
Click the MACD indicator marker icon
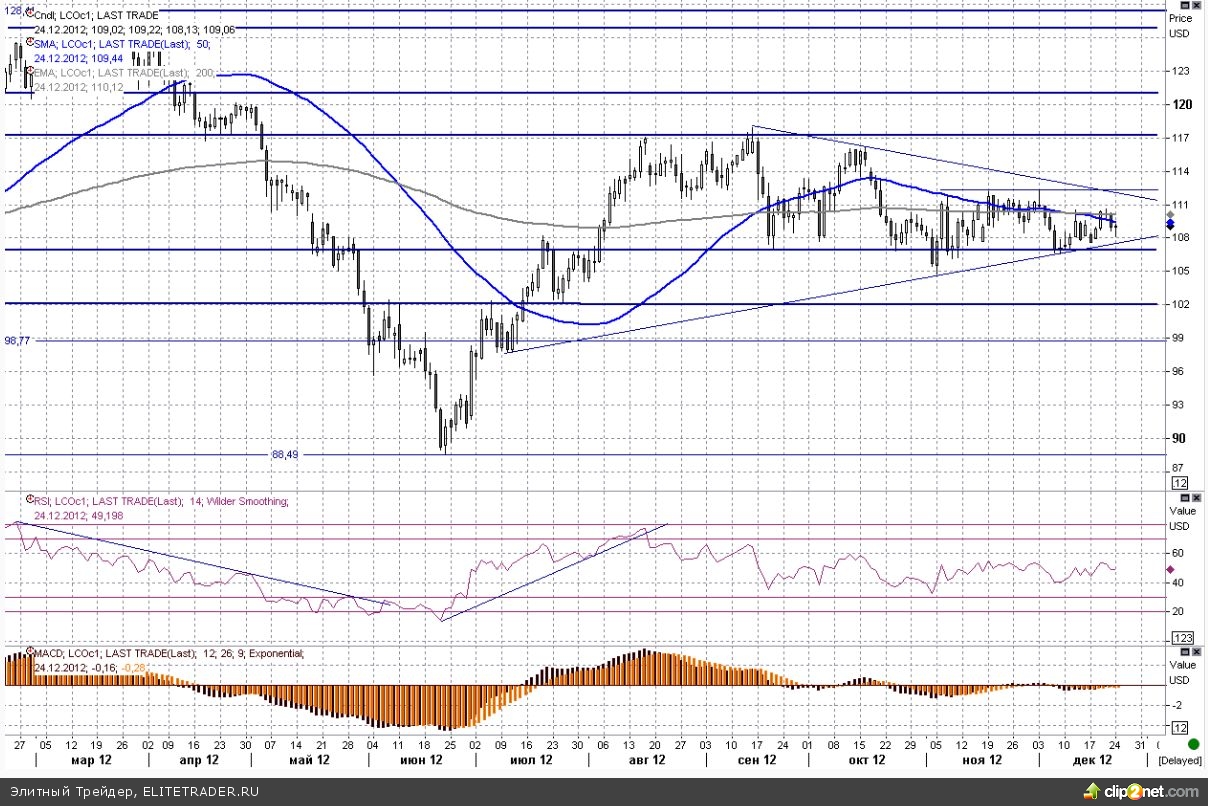click(x=29, y=653)
